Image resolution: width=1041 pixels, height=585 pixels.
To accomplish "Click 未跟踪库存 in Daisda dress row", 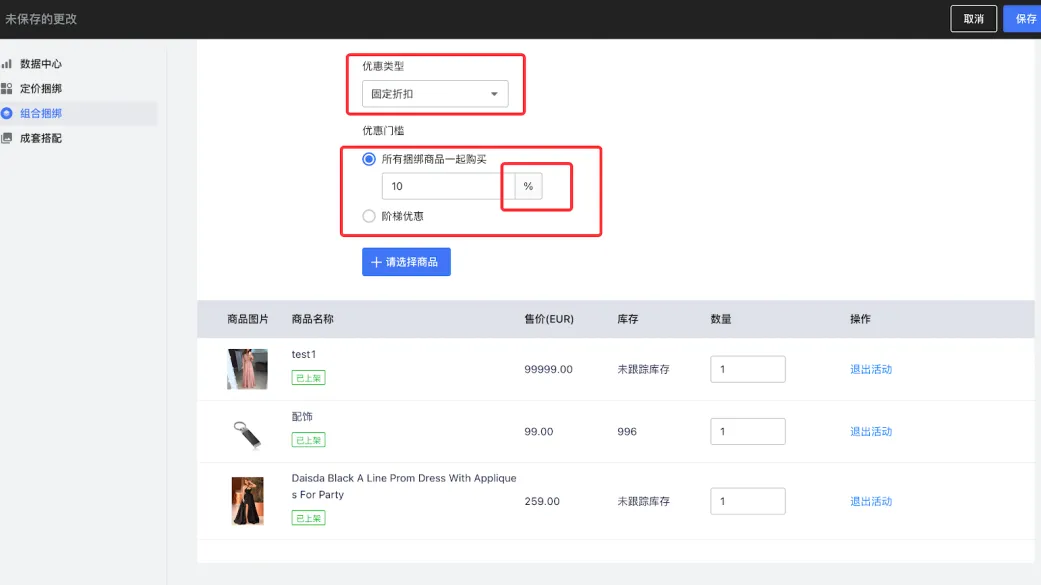I will coord(643,501).
